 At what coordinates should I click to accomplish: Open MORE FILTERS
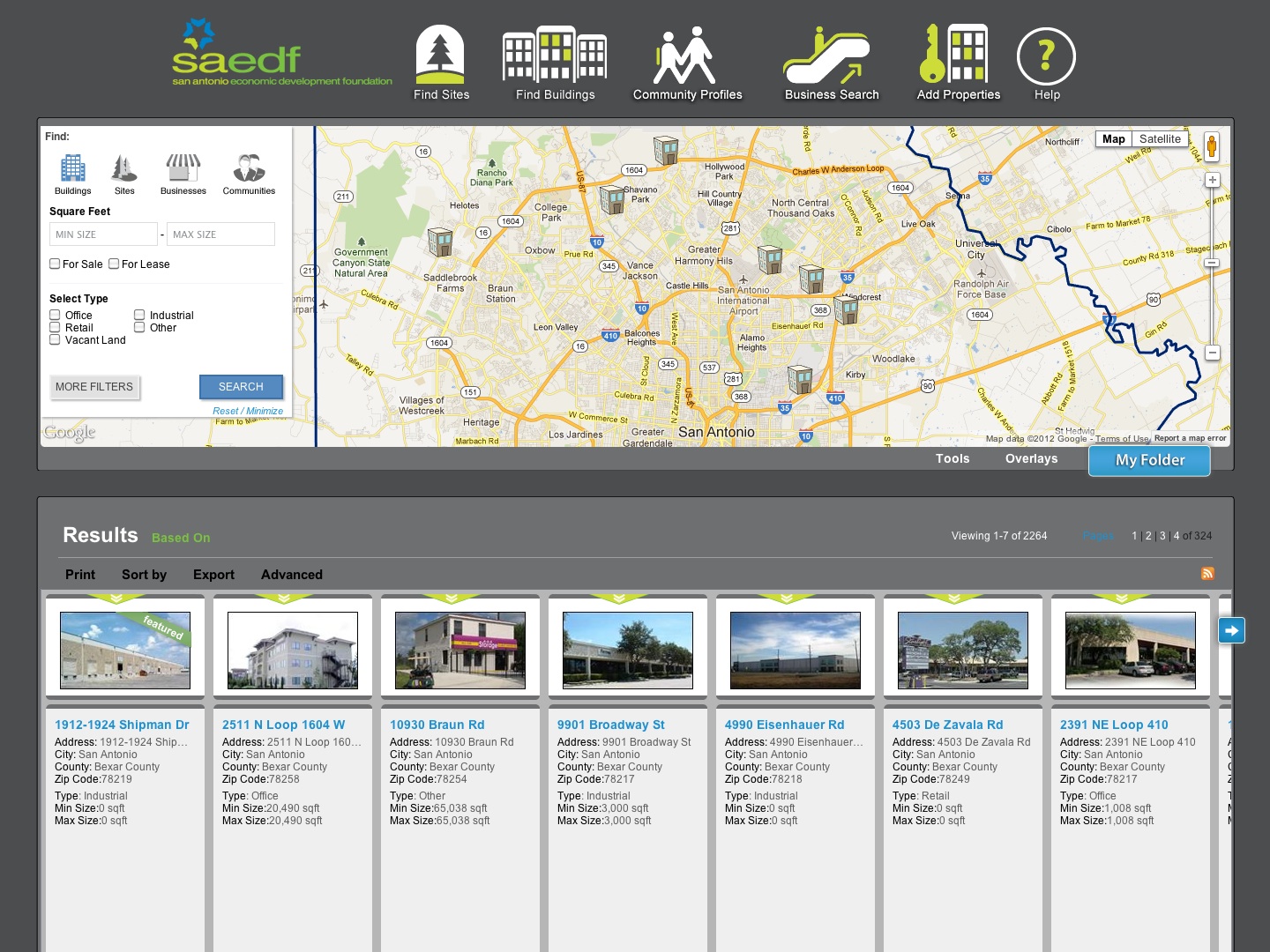coord(94,387)
